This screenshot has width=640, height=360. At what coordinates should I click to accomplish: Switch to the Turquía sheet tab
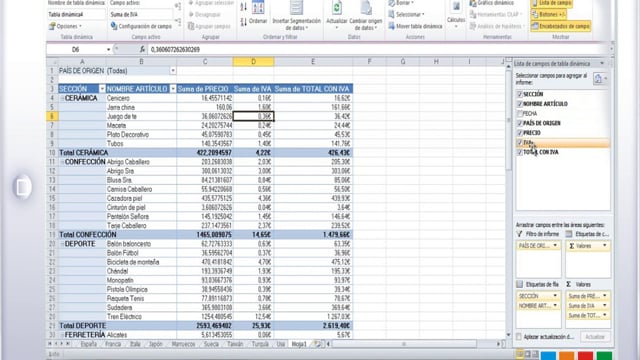coord(260,344)
